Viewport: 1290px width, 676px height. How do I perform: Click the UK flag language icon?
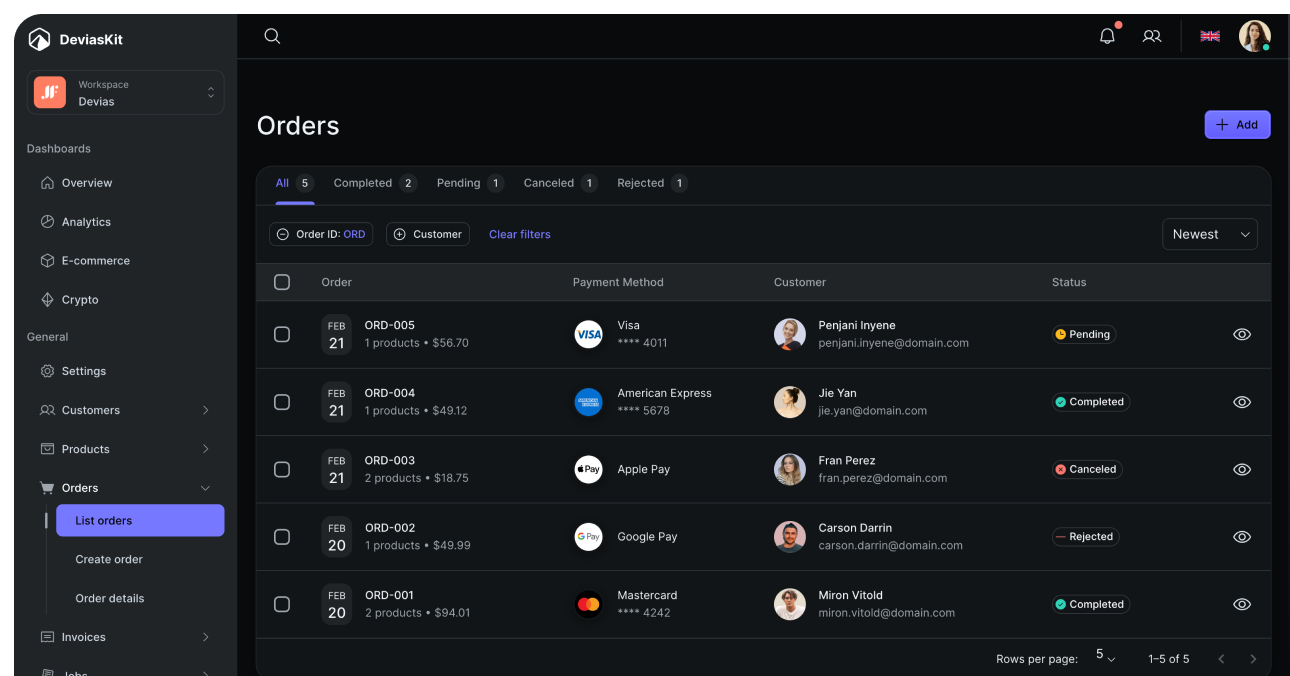(1210, 36)
